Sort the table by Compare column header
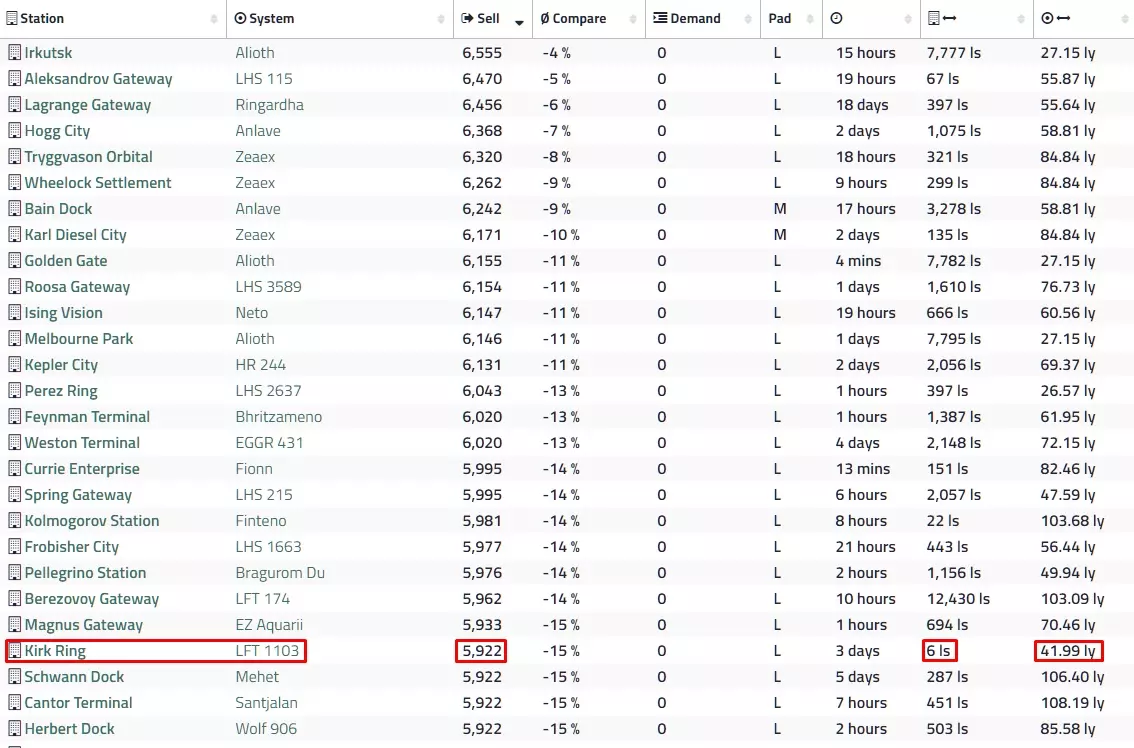This screenshot has height=748, width=1134. pos(573,19)
